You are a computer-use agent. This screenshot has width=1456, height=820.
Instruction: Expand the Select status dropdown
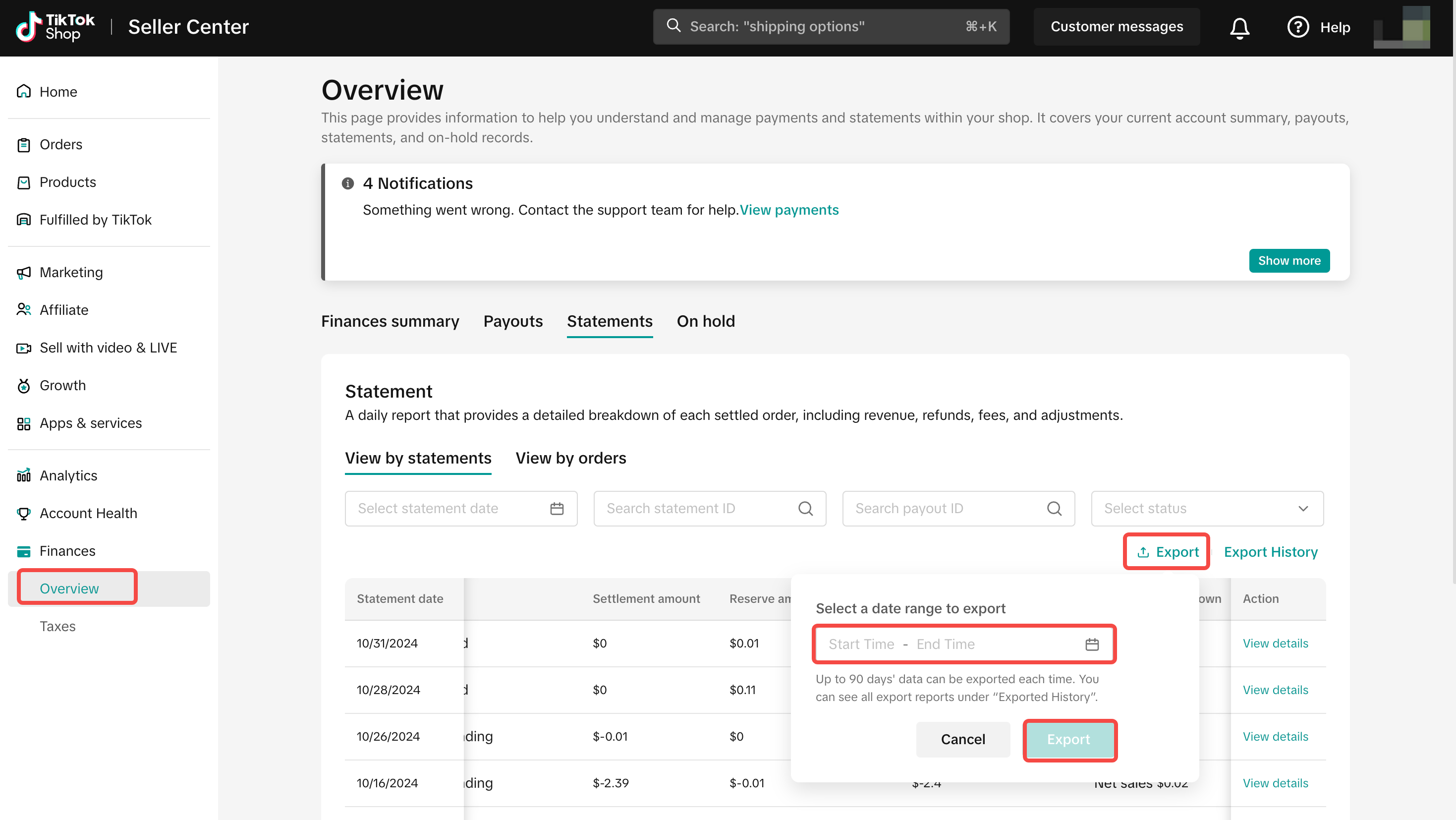1207,508
